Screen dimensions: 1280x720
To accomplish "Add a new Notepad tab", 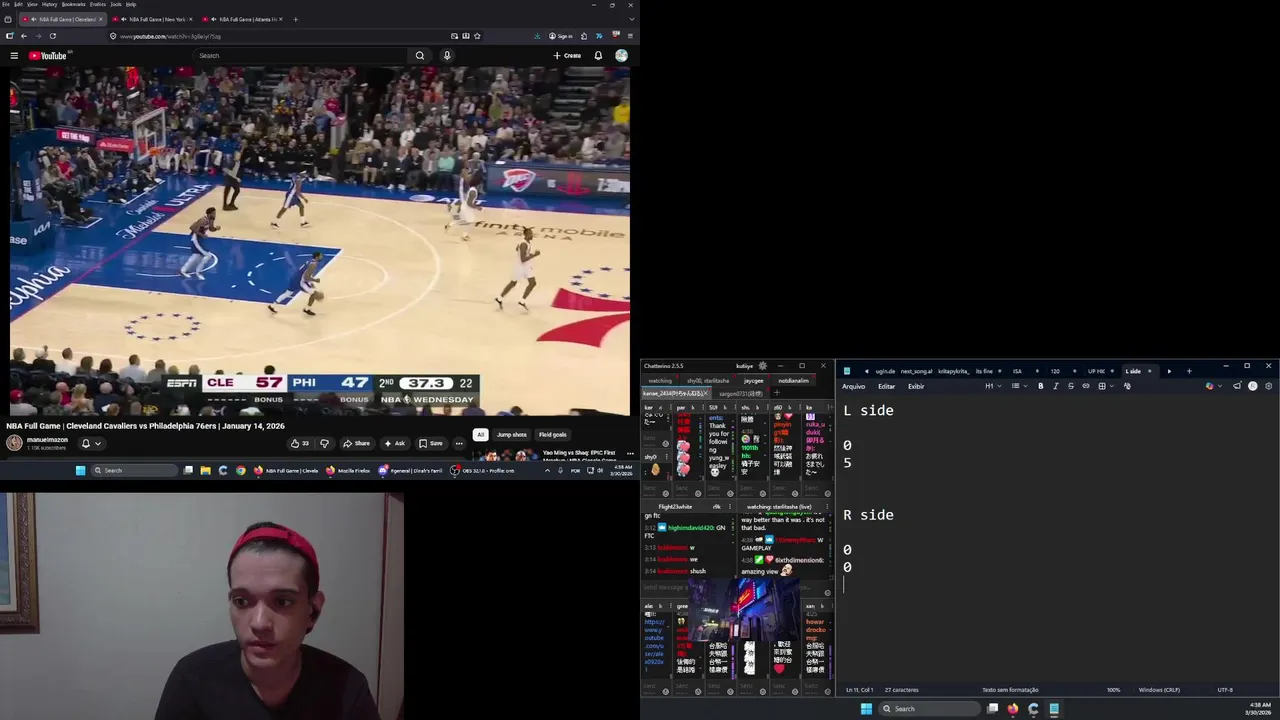I will pos(1189,371).
